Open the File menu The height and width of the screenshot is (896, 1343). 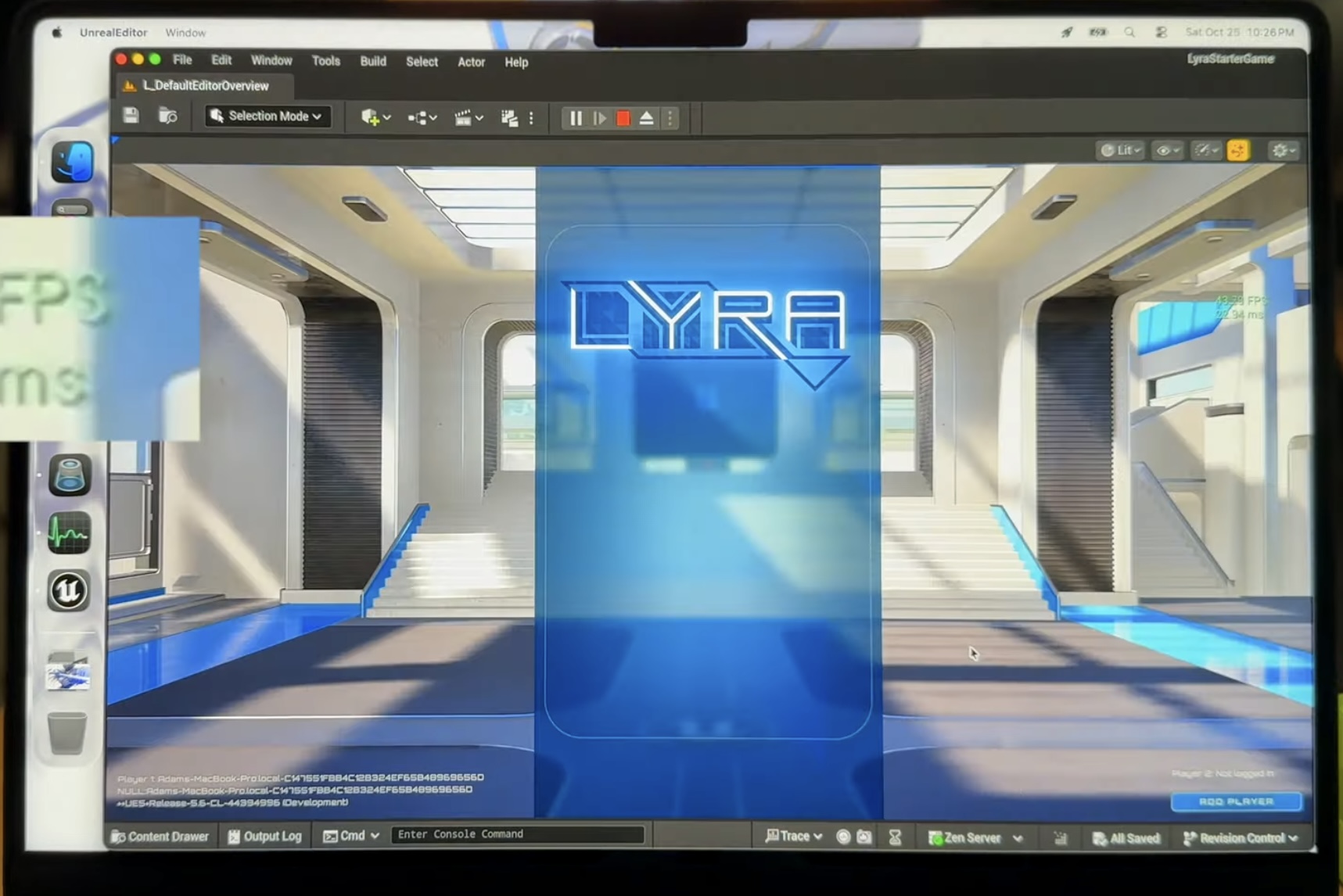[x=182, y=59]
